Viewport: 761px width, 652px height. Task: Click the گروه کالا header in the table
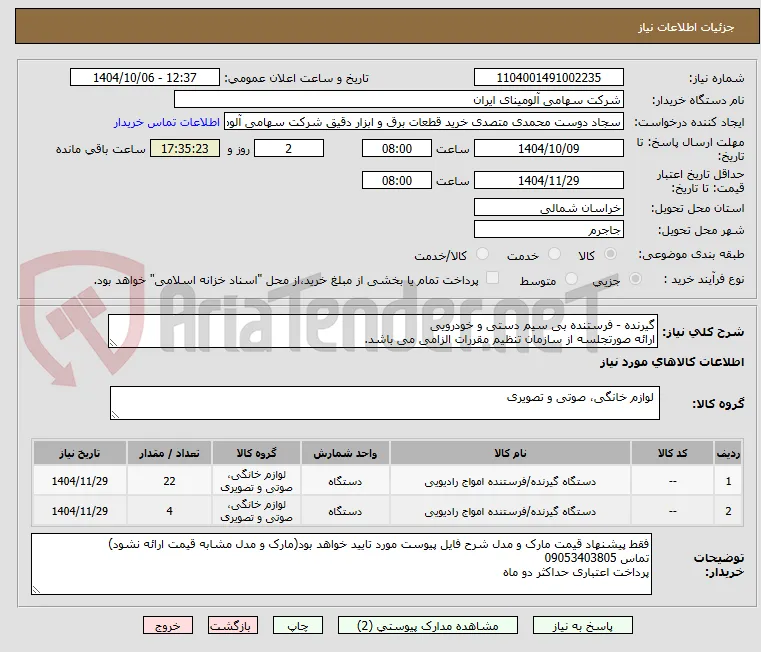pyautogui.click(x=256, y=453)
